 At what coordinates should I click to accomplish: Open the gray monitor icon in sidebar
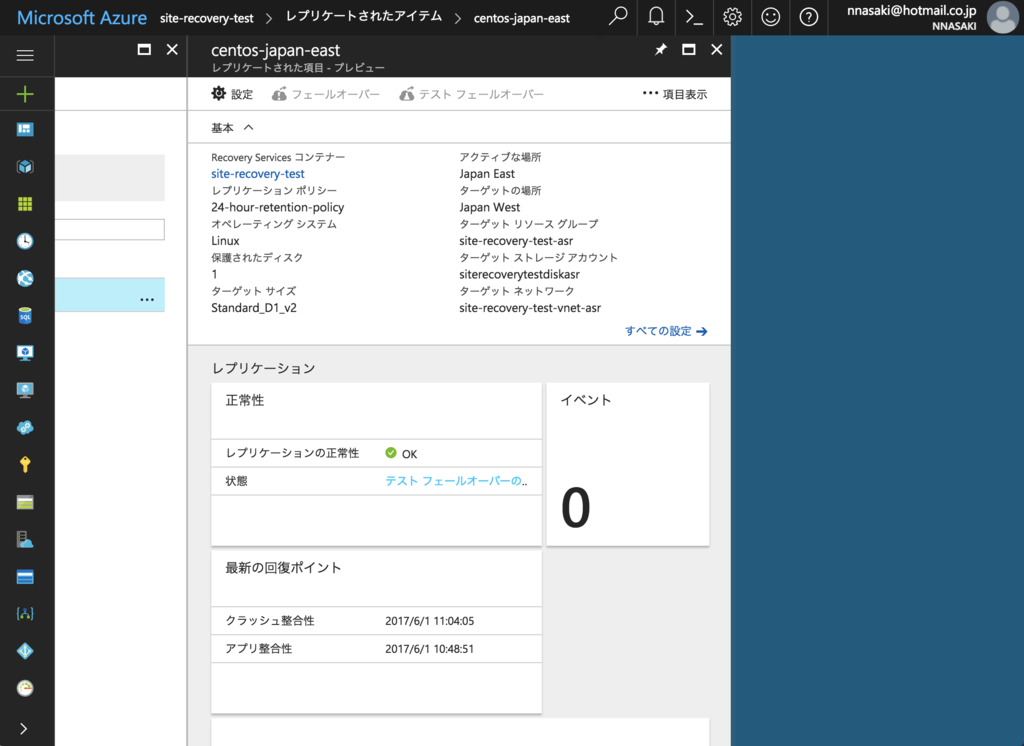coord(25,390)
